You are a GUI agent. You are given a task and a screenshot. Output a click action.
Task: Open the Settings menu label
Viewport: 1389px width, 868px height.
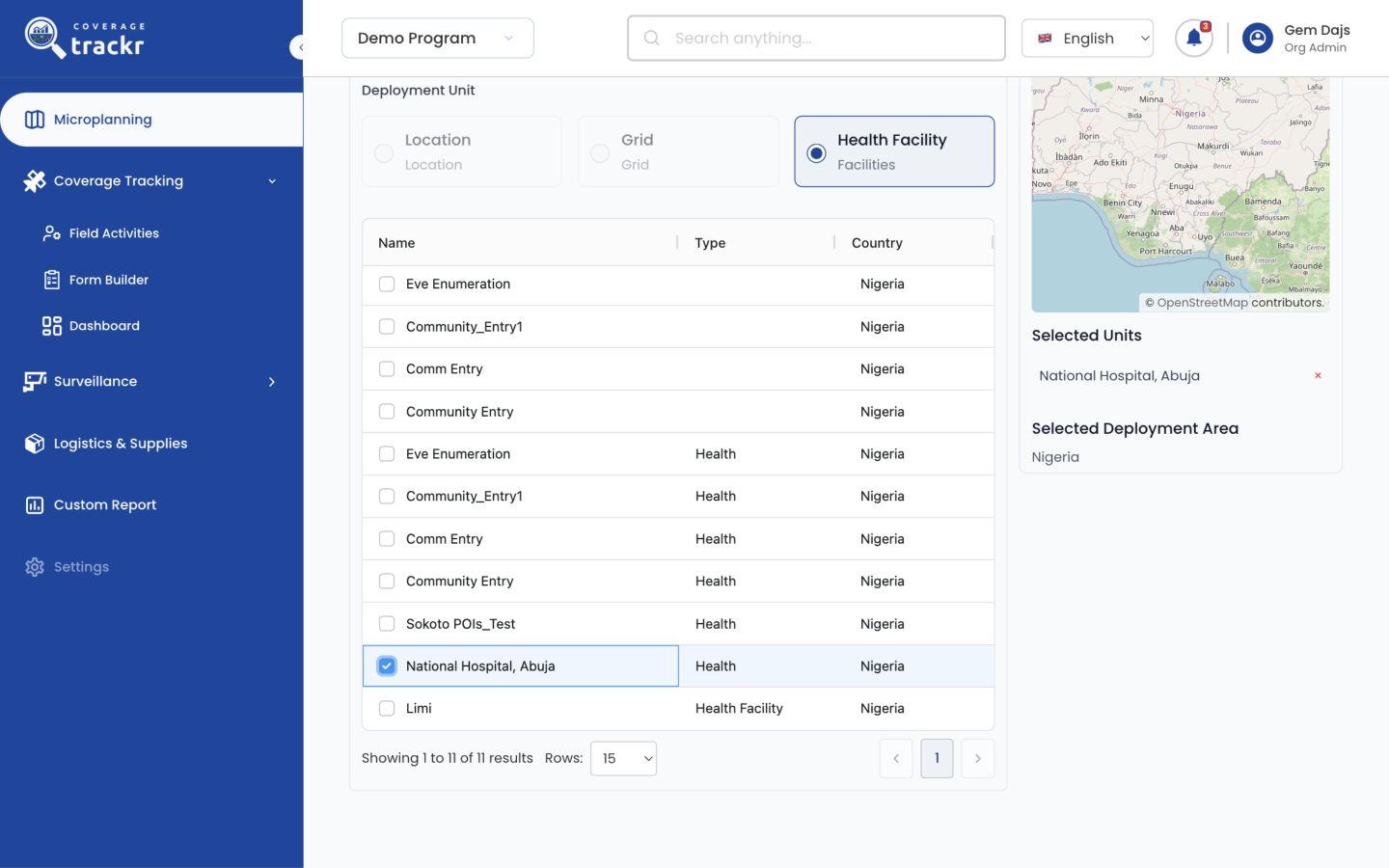coord(81,567)
